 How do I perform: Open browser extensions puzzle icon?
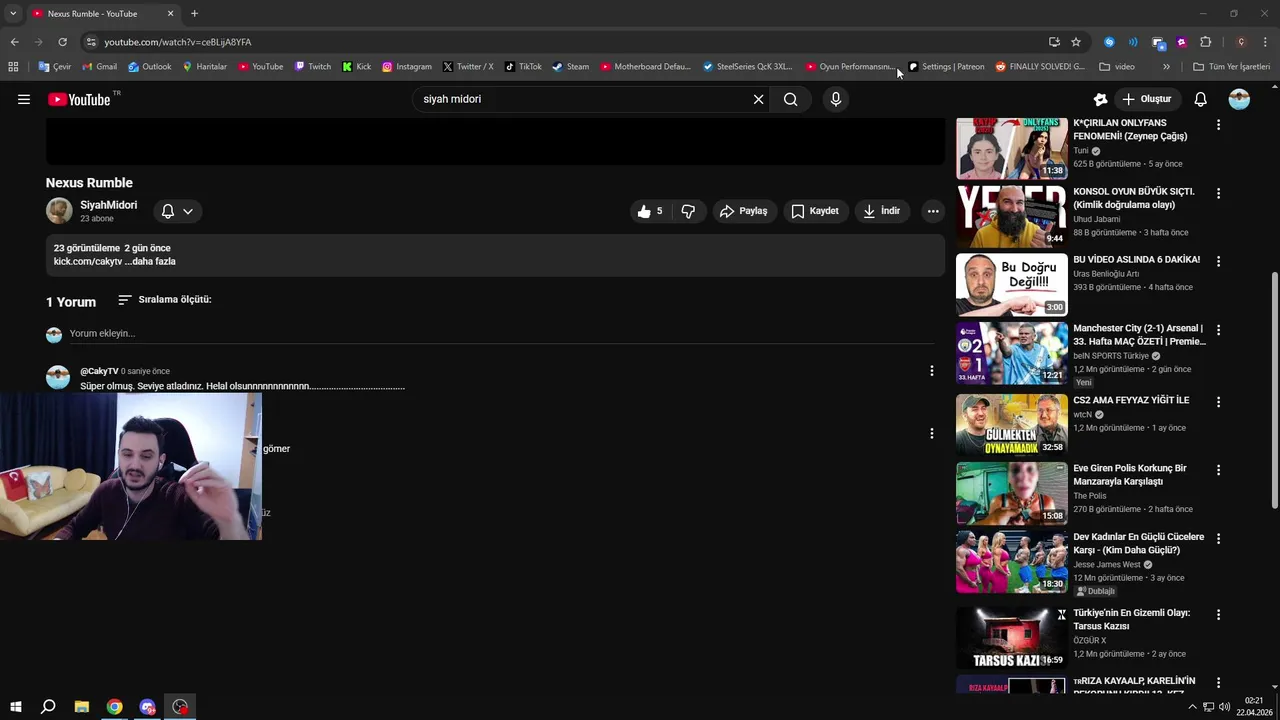click(1205, 42)
